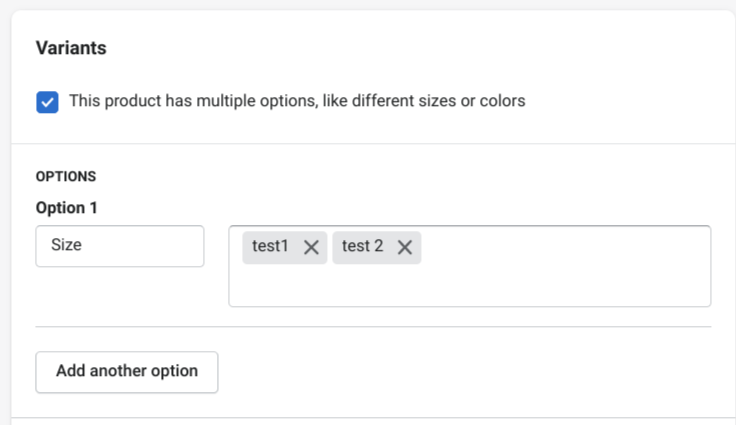
Task: Focus the Size option name field
Action: coord(120,246)
